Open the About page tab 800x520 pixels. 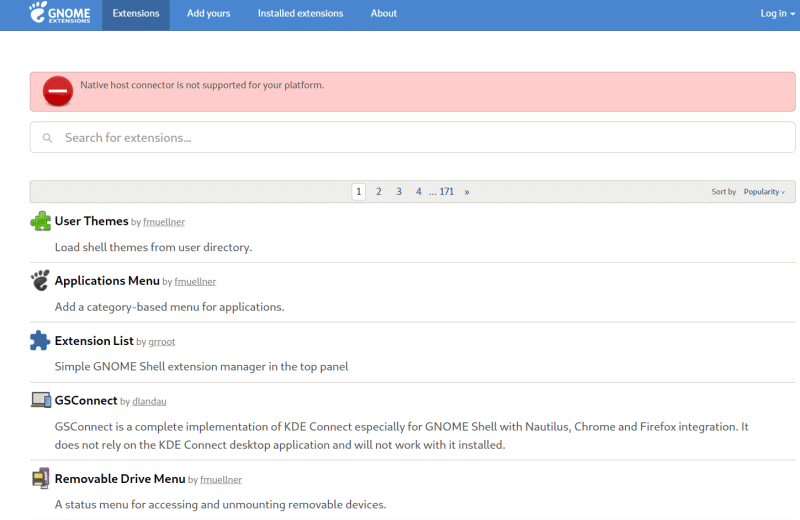[383, 14]
